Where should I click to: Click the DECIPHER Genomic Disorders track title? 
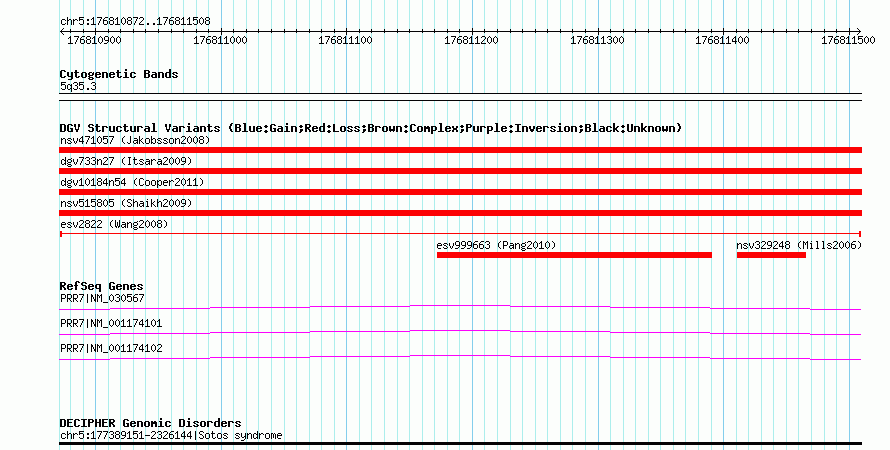150,423
